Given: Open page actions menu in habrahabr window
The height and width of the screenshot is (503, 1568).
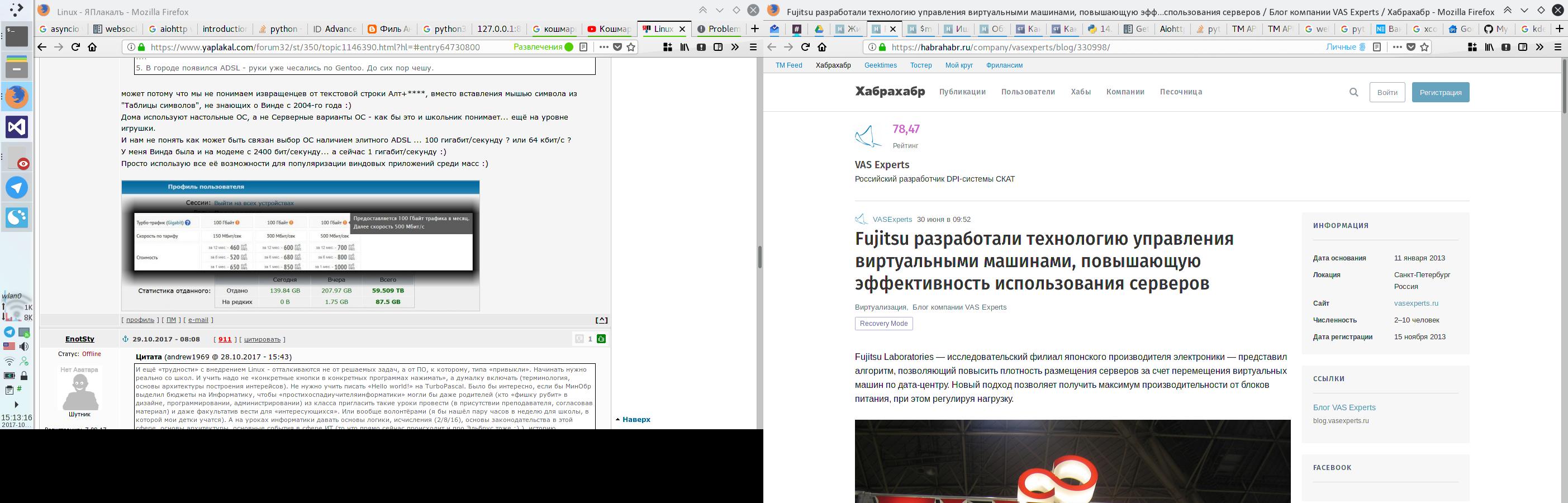Looking at the screenshot, I should pyautogui.click(x=1397, y=47).
